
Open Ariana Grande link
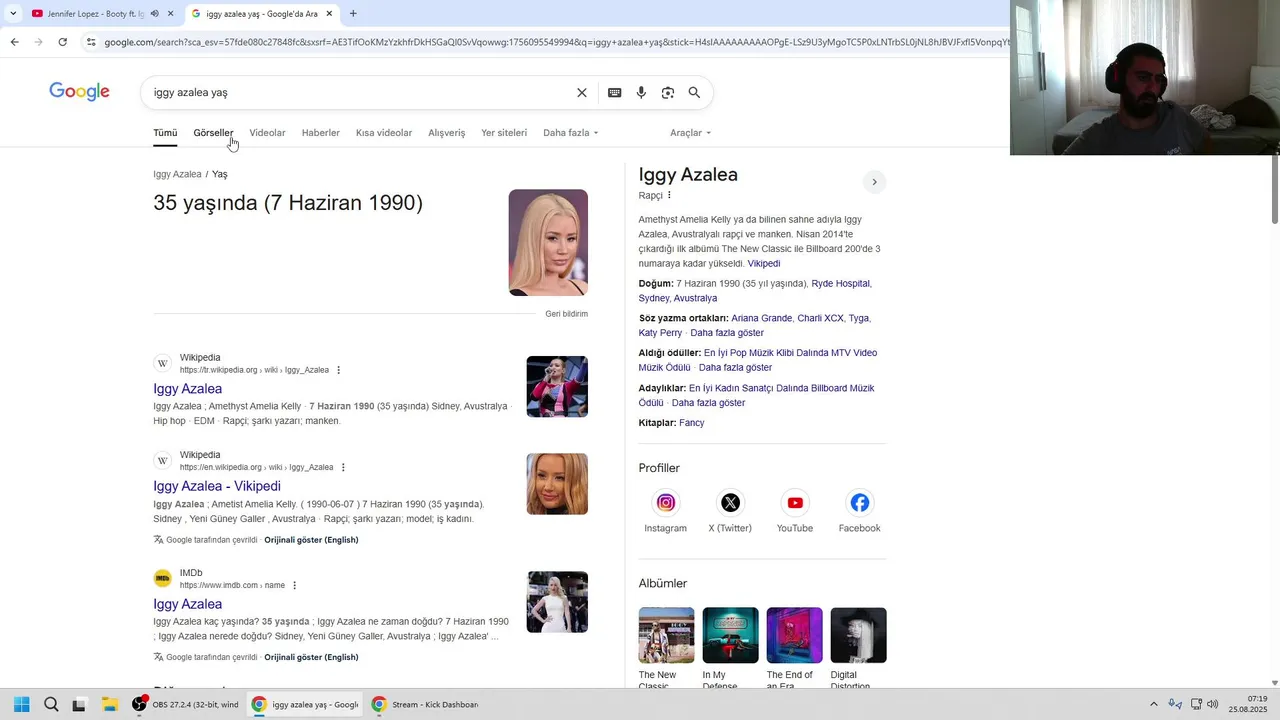762,318
